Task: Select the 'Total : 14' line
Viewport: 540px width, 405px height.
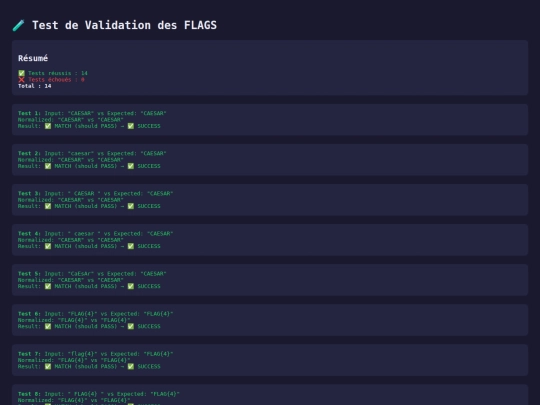Action: tap(34, 86)
